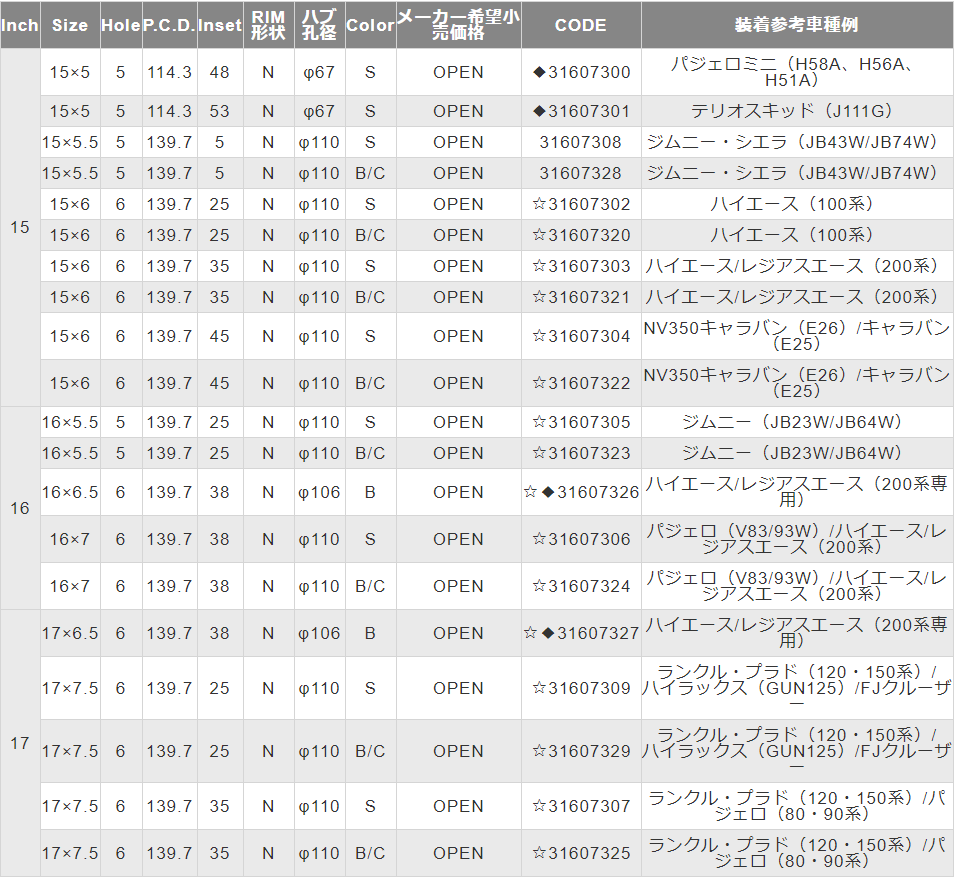Image resolution: width=955 pixels, height=878 pixels.
Task: Click the Size column header
Action: [x=70, y=25]
